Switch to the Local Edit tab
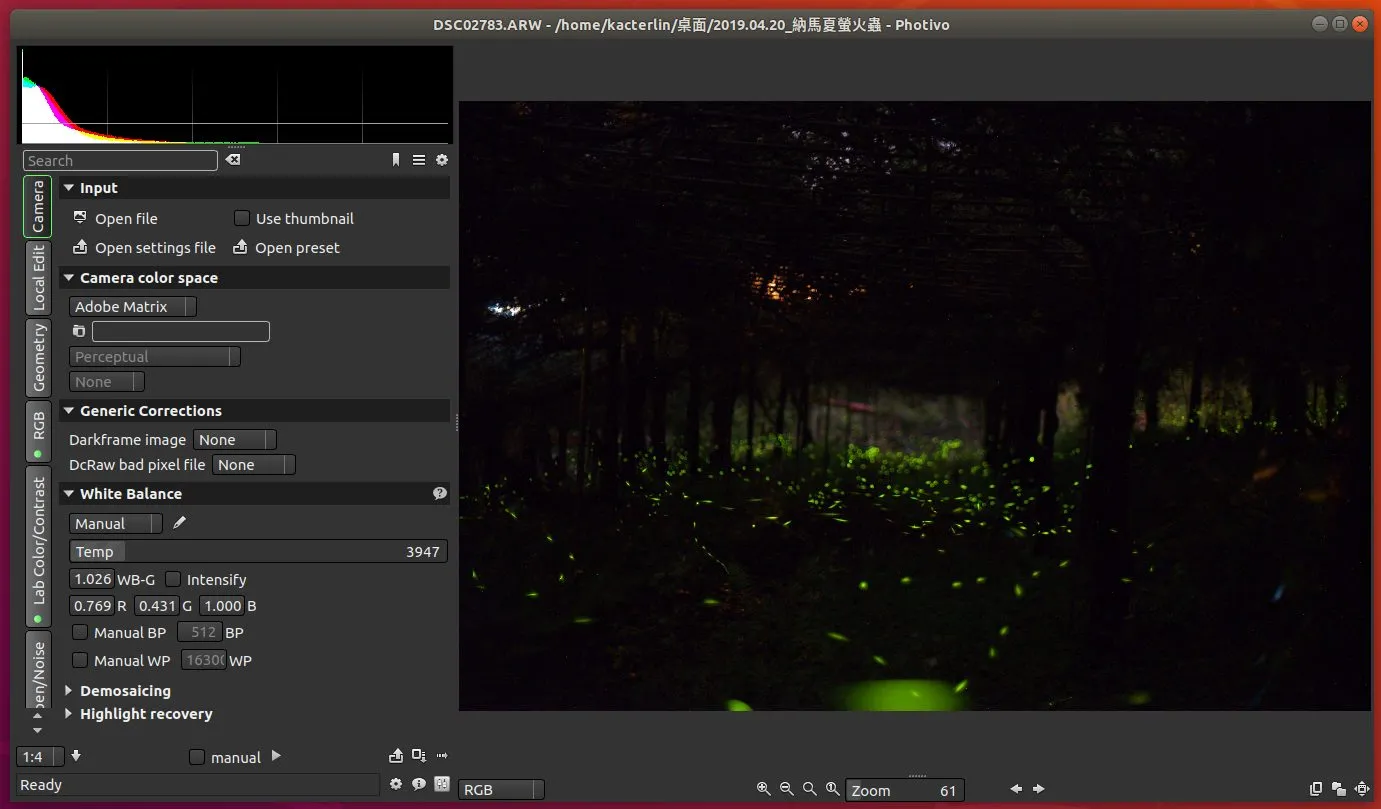This screenshot has height=809, width=1381. pos(38,277)
